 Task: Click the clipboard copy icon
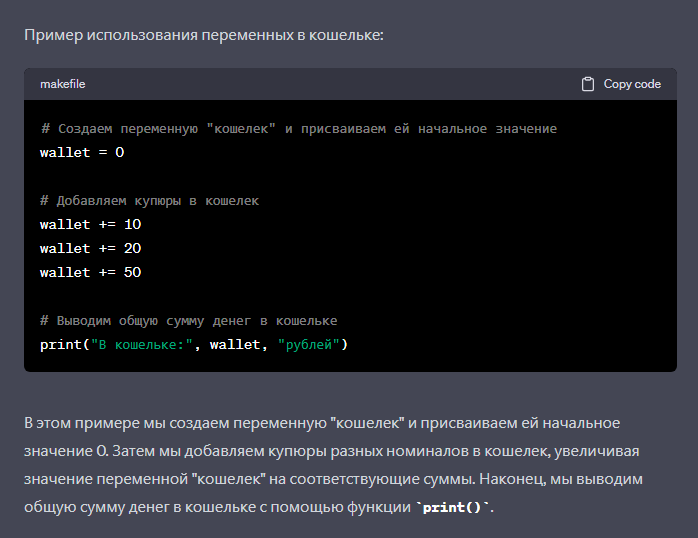(x=588, y=84)
